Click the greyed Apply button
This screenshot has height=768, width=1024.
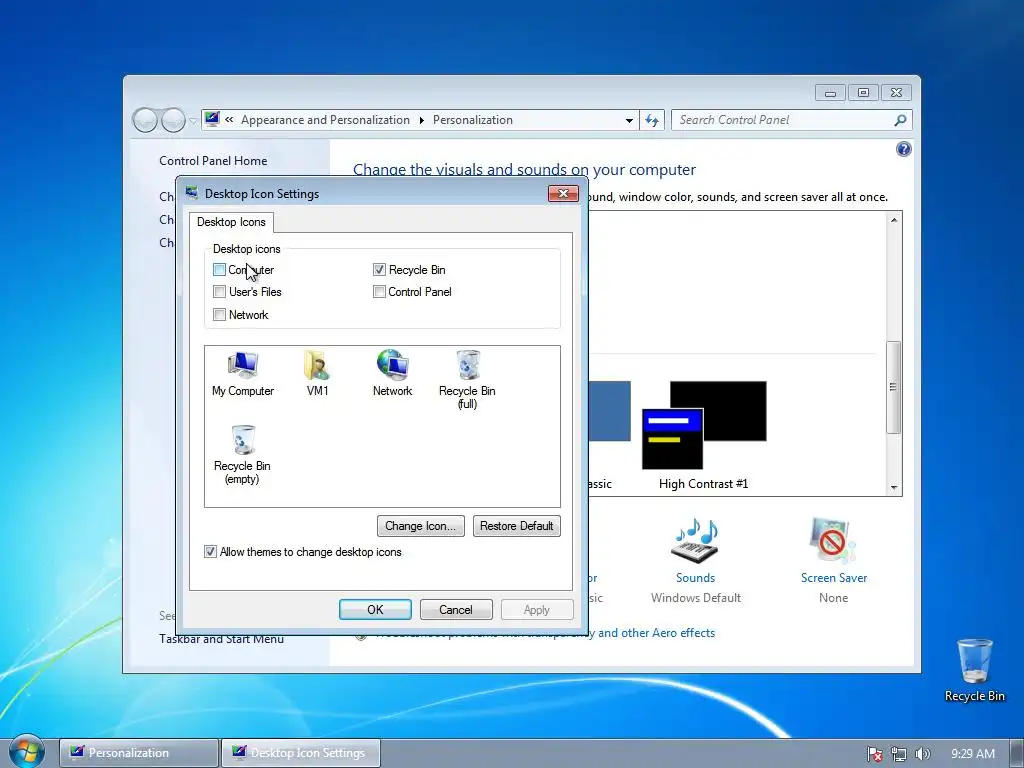coord(537,609)
